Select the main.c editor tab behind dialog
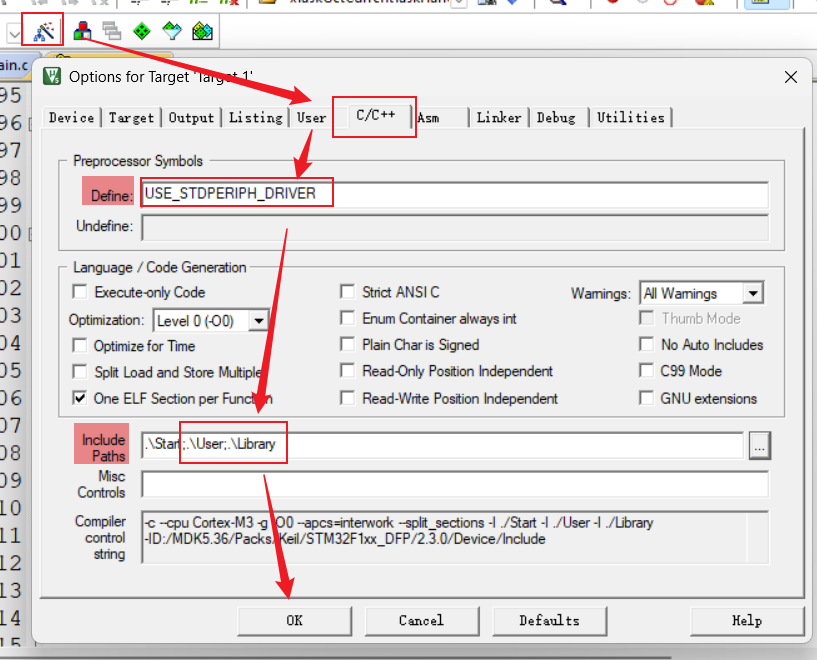 [14, 66]
